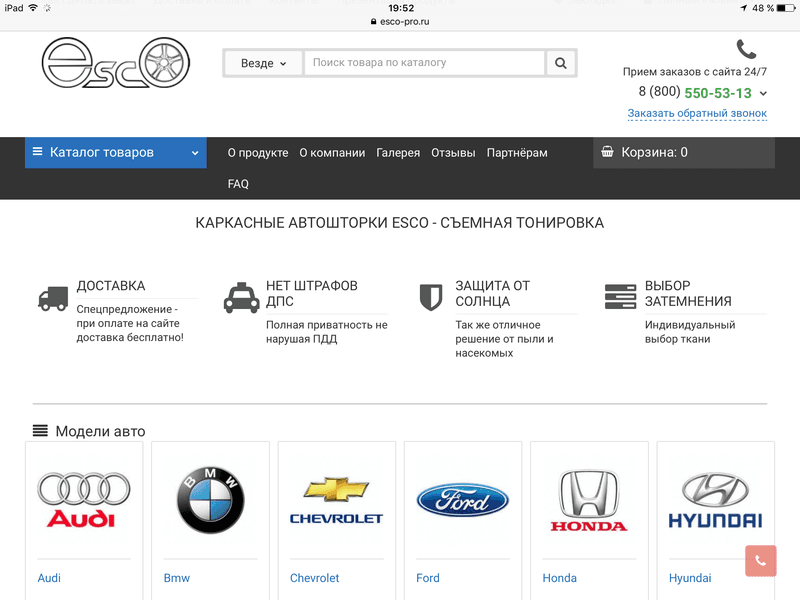Click the list icon beside Модели авто
The image size is (800, 600).
(x=40, y=431)
